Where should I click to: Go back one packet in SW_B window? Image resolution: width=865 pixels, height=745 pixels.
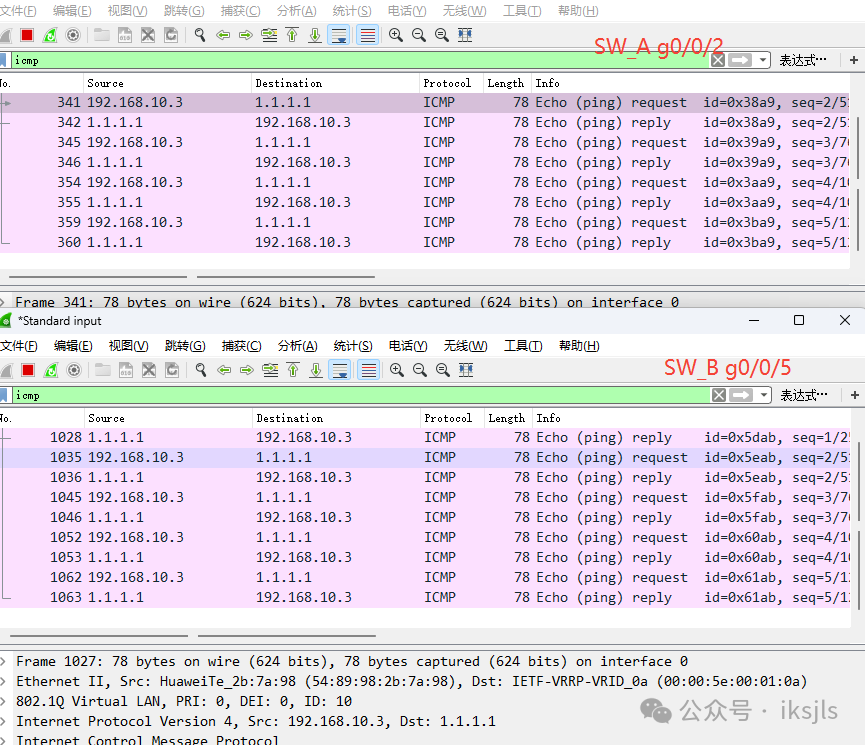click(224, 370)
